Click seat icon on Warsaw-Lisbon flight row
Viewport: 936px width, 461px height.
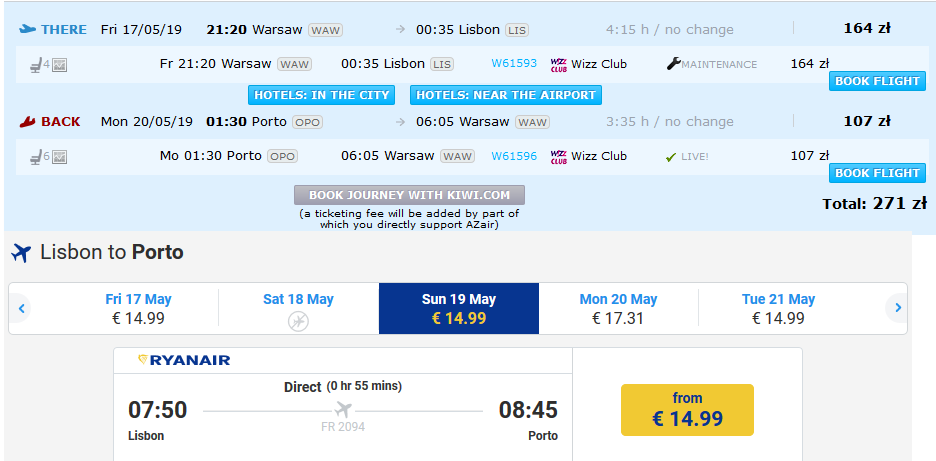click(36, 64)
